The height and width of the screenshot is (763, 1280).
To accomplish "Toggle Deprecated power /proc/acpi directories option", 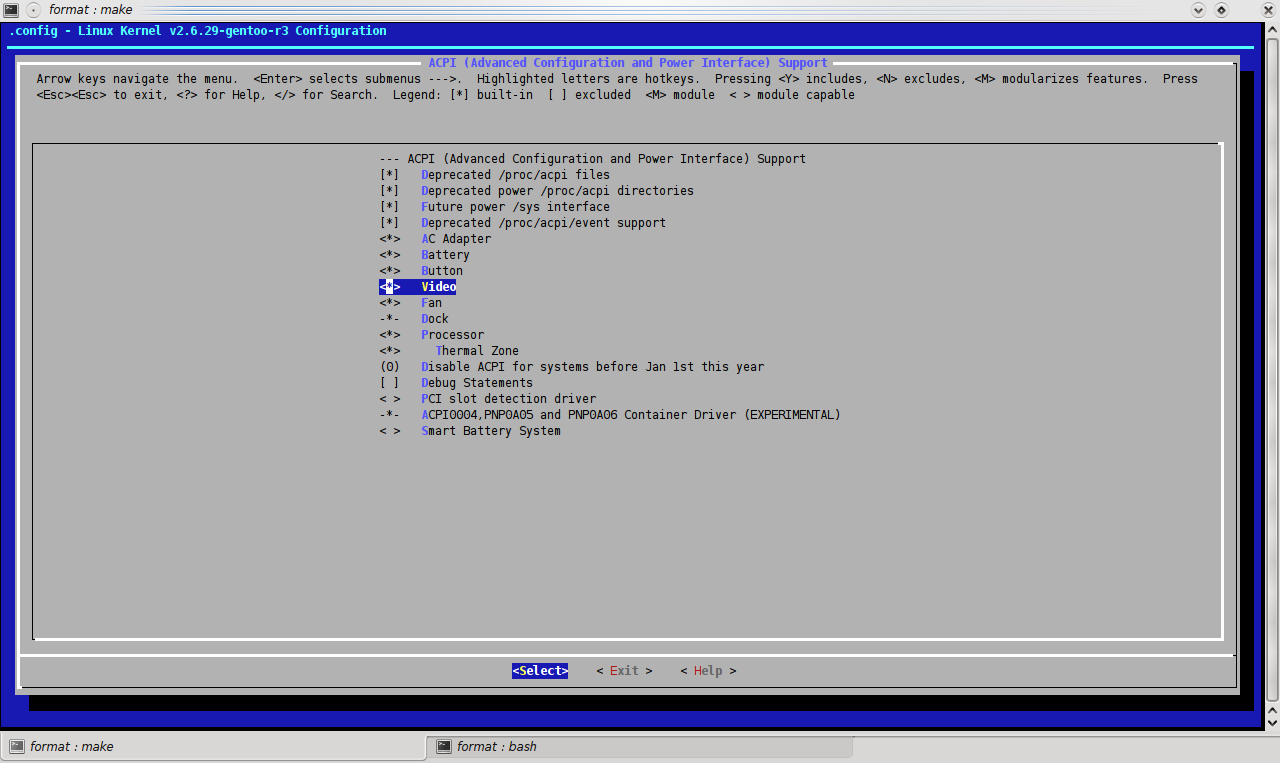I will [536, 191].
